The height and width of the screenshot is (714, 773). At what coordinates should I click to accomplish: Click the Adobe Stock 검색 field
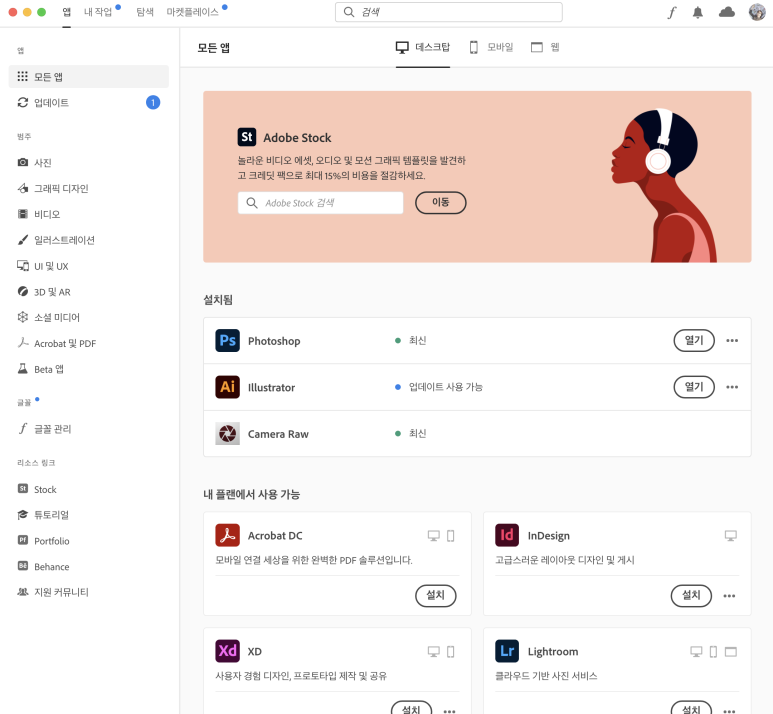click(x=320, y=203)
